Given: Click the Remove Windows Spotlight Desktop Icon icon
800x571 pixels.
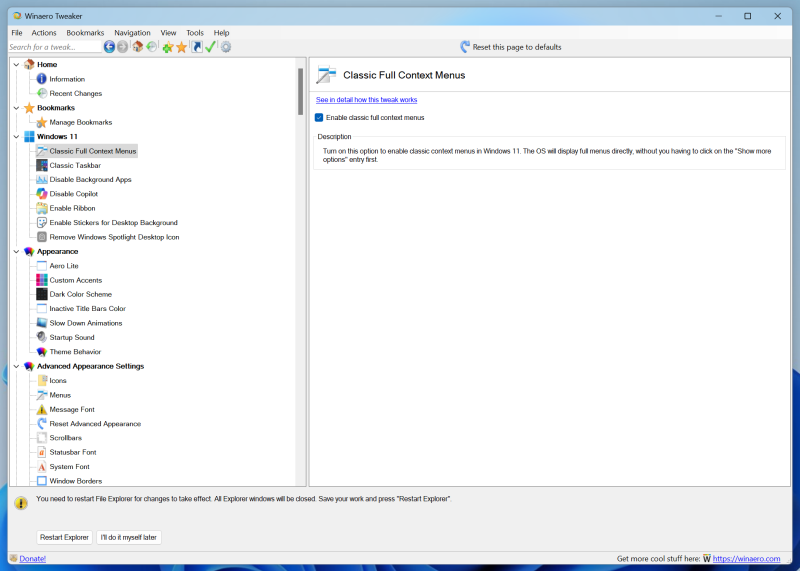Looking at the screenshot, I should tap(42, 237).
